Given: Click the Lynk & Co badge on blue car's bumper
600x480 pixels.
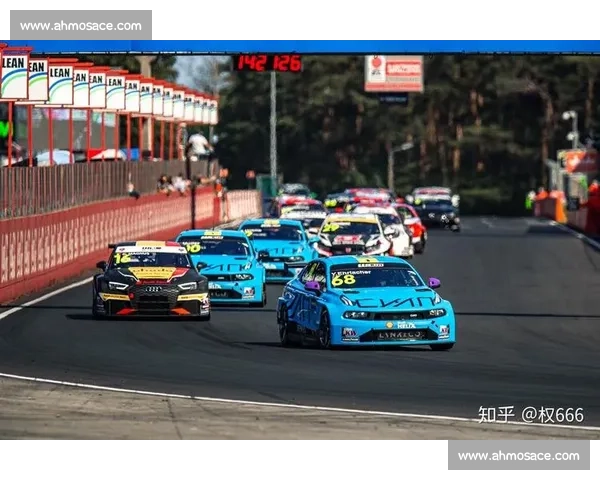Looking at the screenshot, I should pos(399,335).
